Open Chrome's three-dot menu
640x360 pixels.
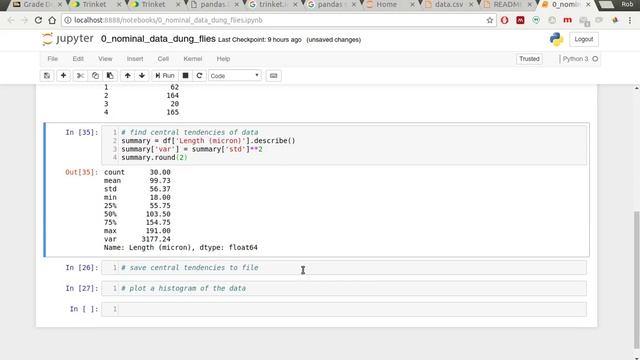point(630,20)
